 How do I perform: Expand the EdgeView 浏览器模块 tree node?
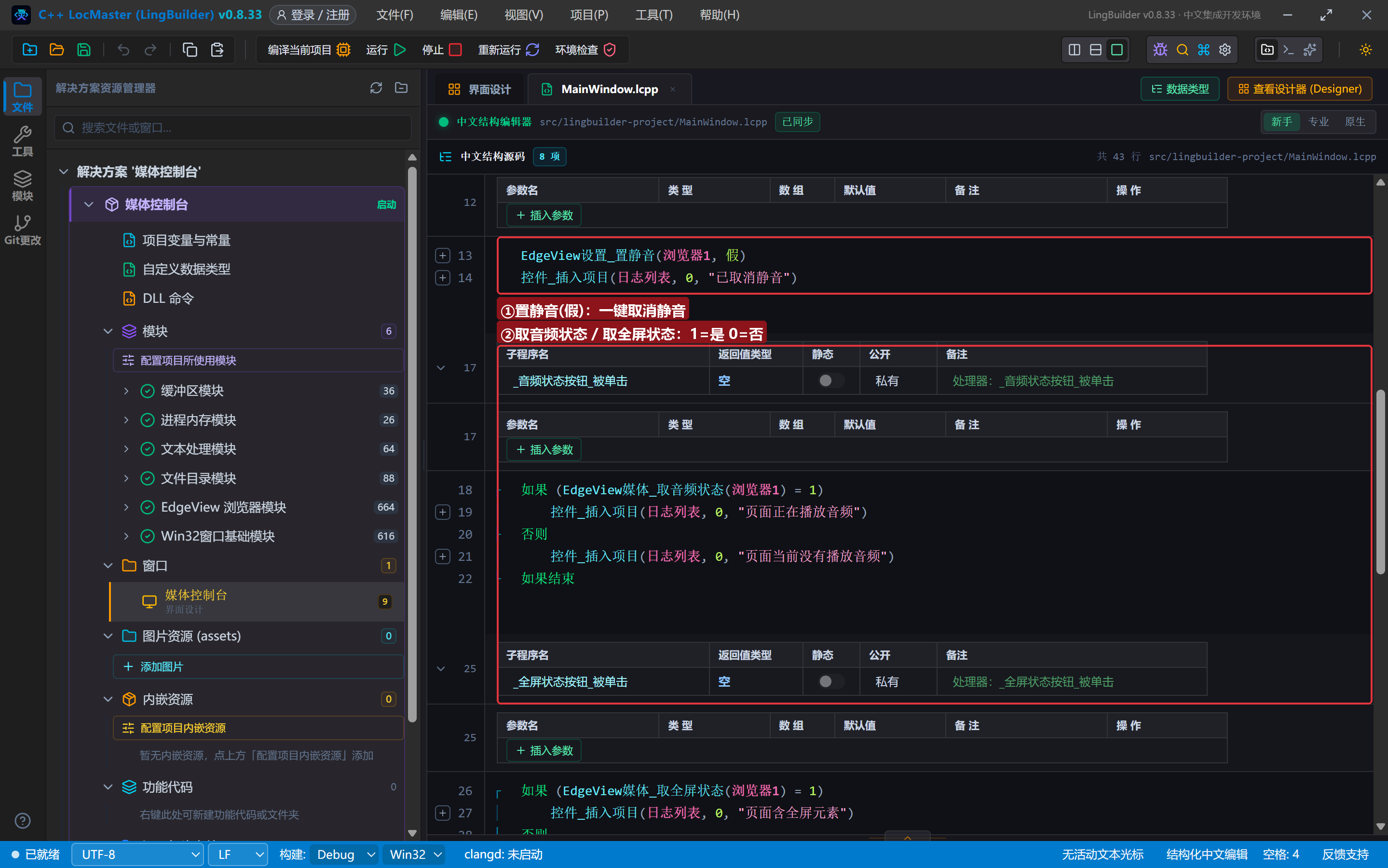[x=126, y=507]
